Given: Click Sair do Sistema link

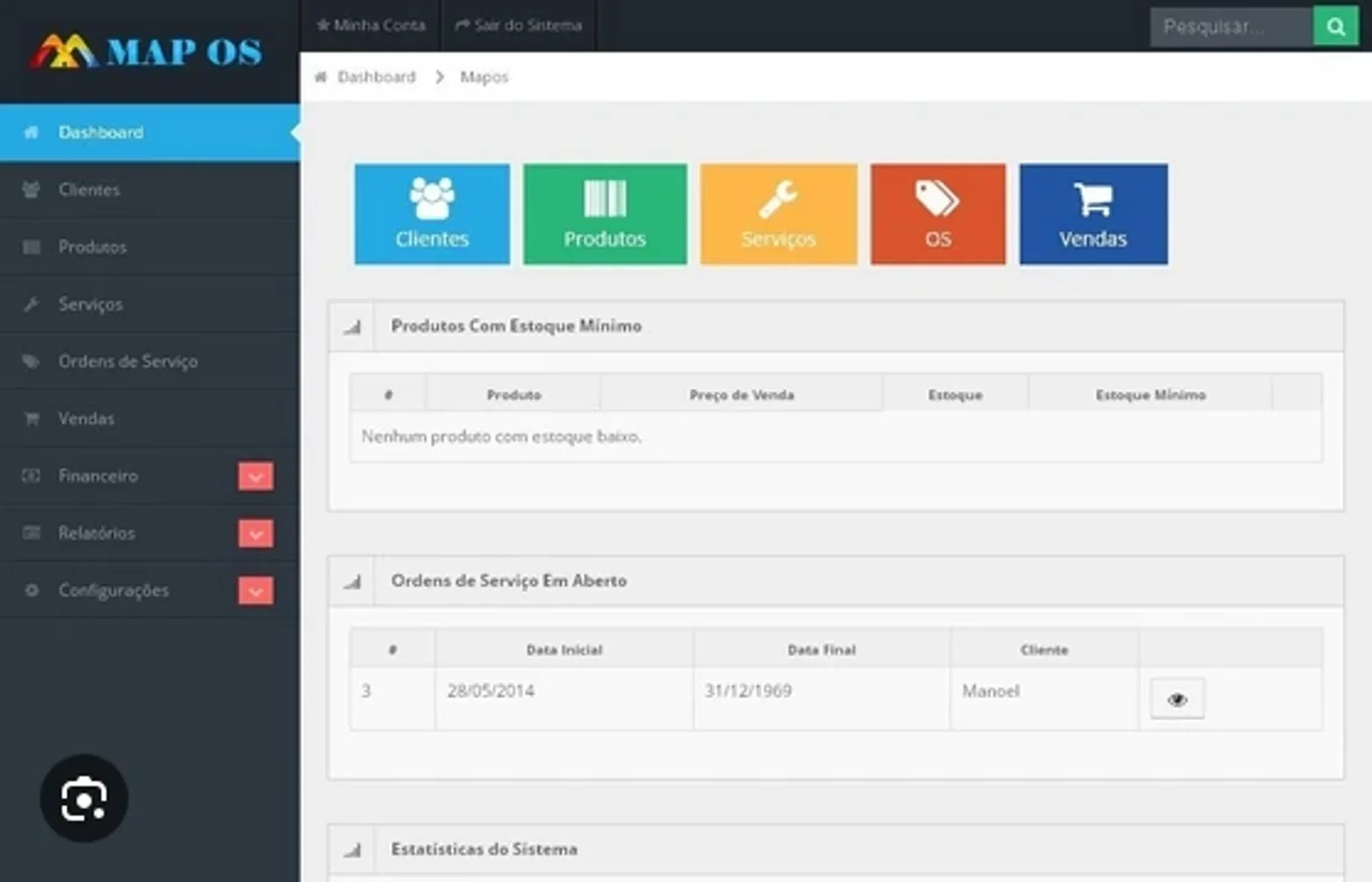Looking at the screenshot, I should (x=518, y=26).
